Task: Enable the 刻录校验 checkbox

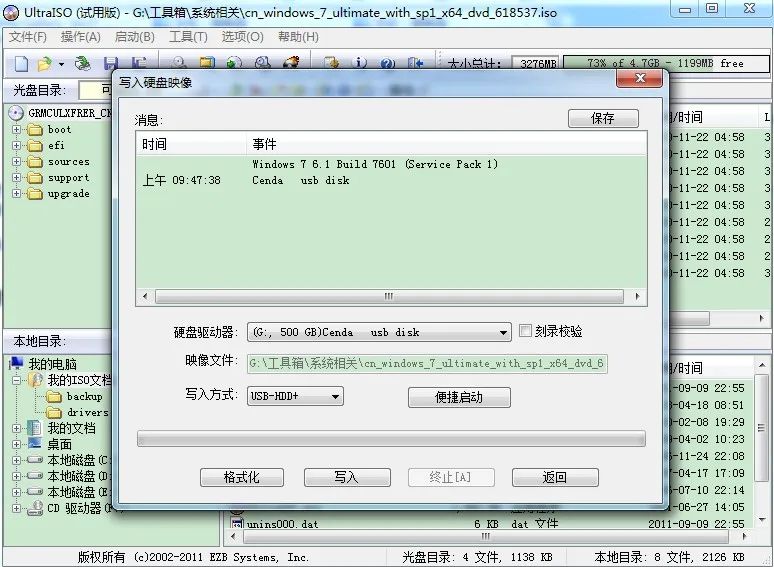Action: coord(525,330)
